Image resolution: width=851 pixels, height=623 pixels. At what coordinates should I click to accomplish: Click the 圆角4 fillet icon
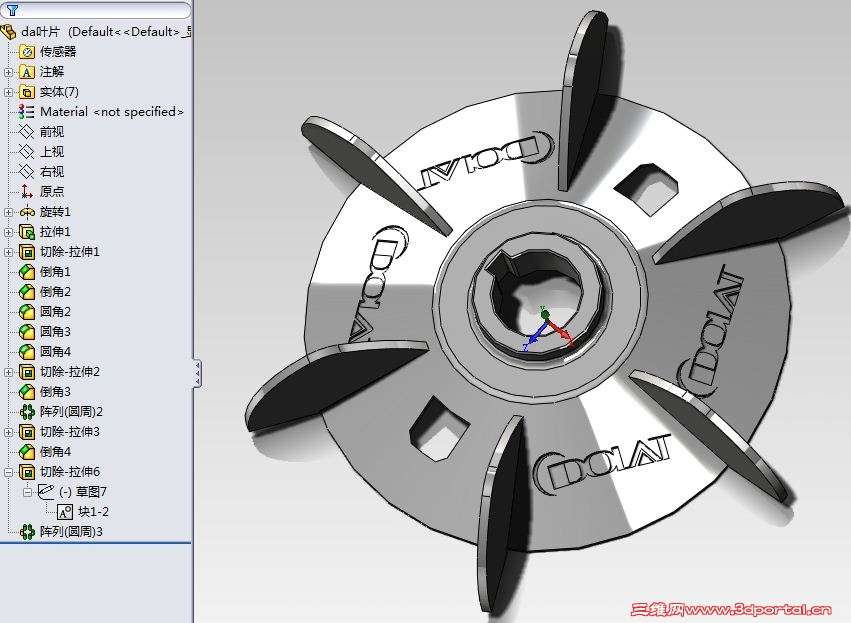(27, 352)
